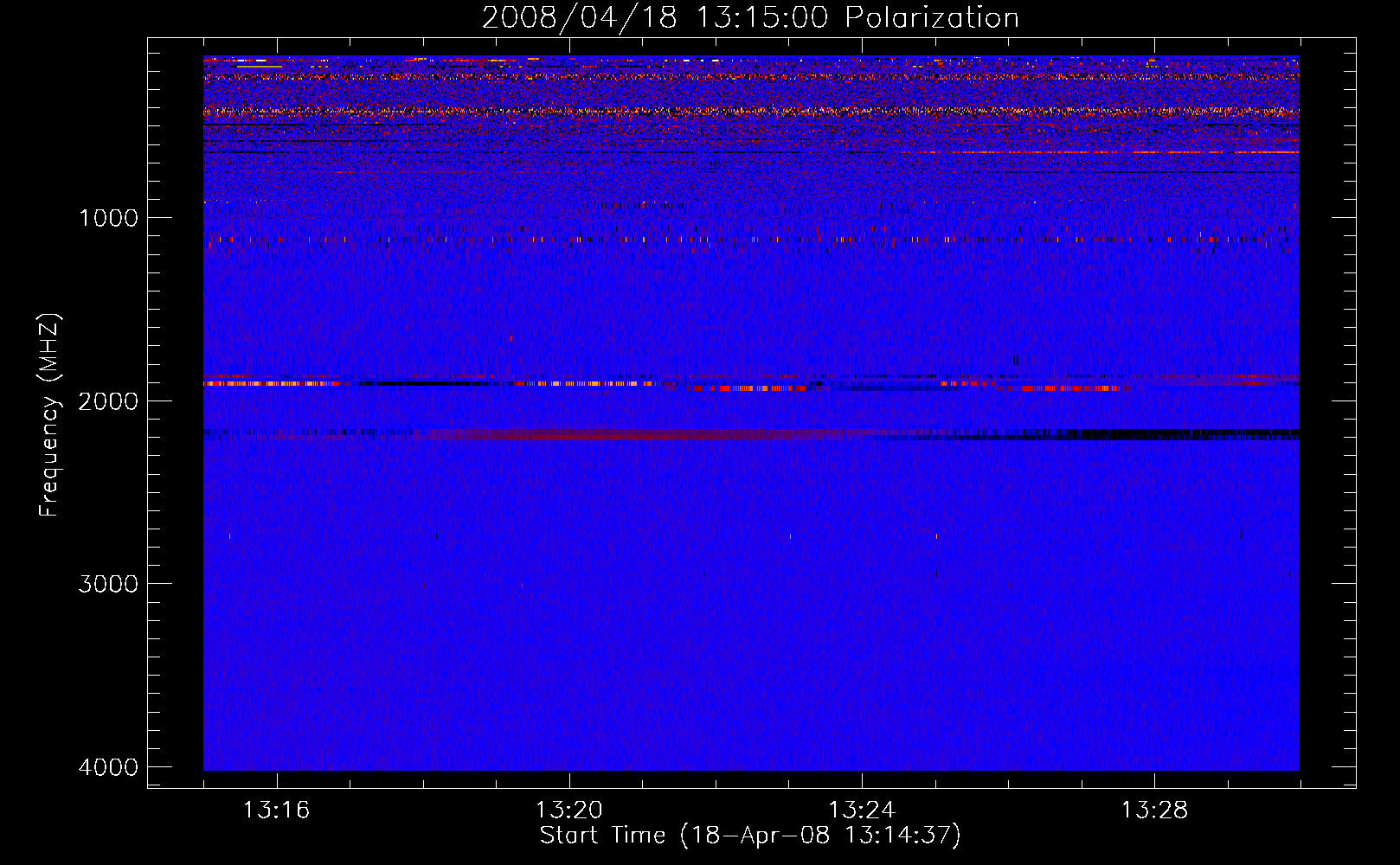The width and height of the screenshot is (1400, 865).
Task: Select the 3000 frequency tick label
Action: pos(108,584)
